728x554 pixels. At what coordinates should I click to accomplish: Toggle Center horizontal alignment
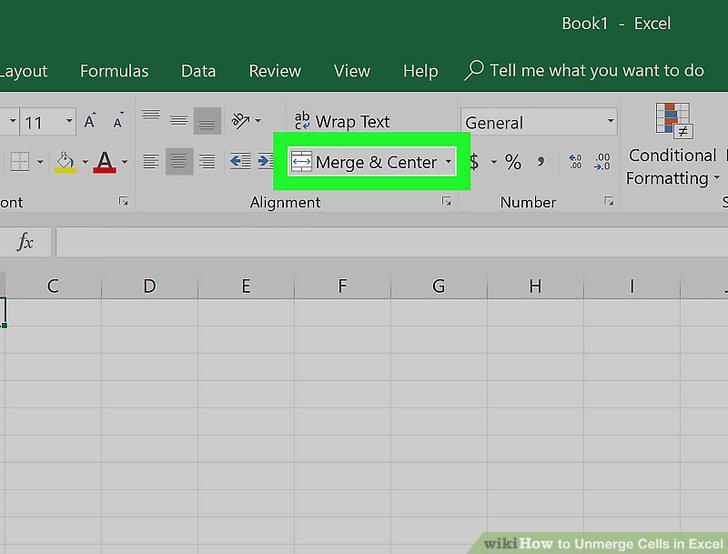coord(179,162)
